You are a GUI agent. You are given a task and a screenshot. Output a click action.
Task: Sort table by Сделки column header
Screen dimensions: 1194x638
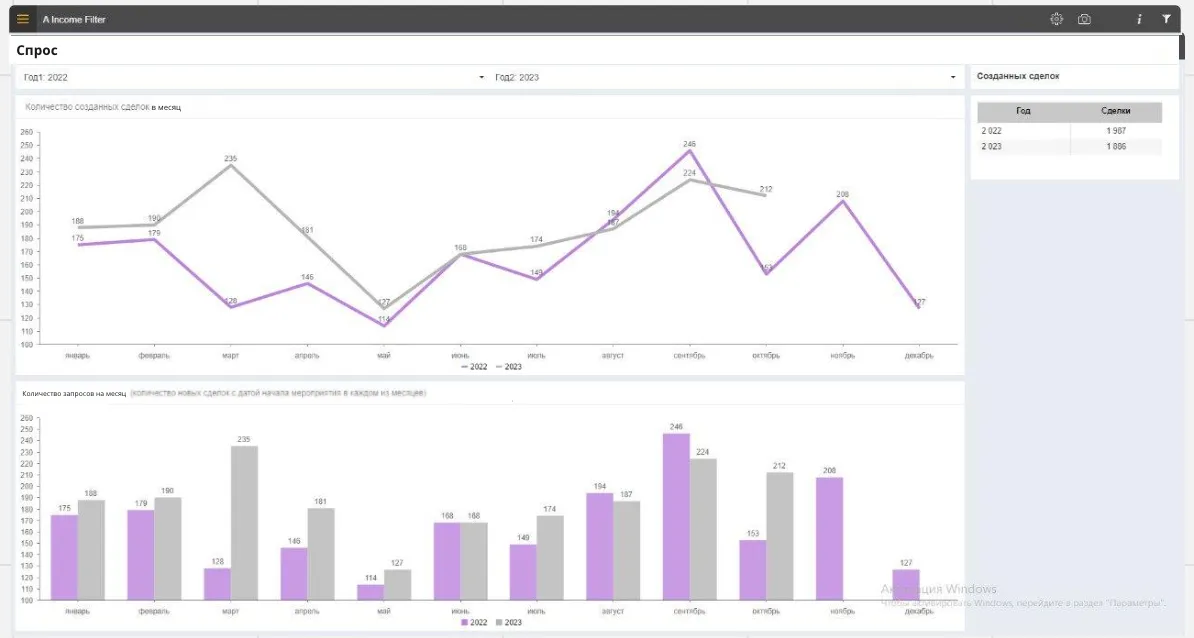click(1116, 112)
